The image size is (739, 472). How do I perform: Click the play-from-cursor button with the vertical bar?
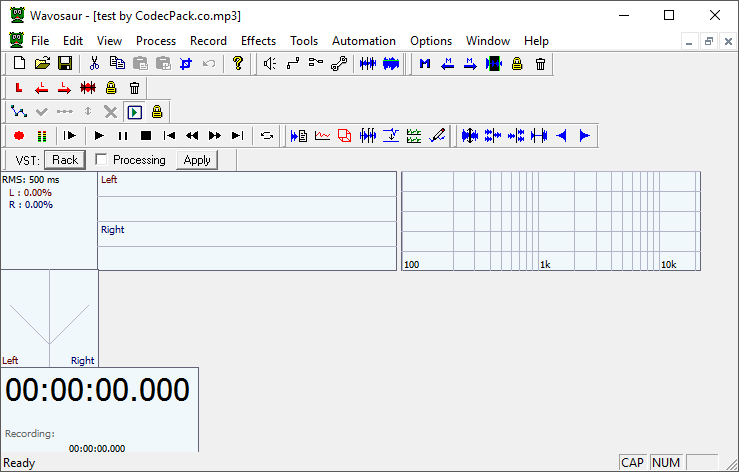[70, 136]
